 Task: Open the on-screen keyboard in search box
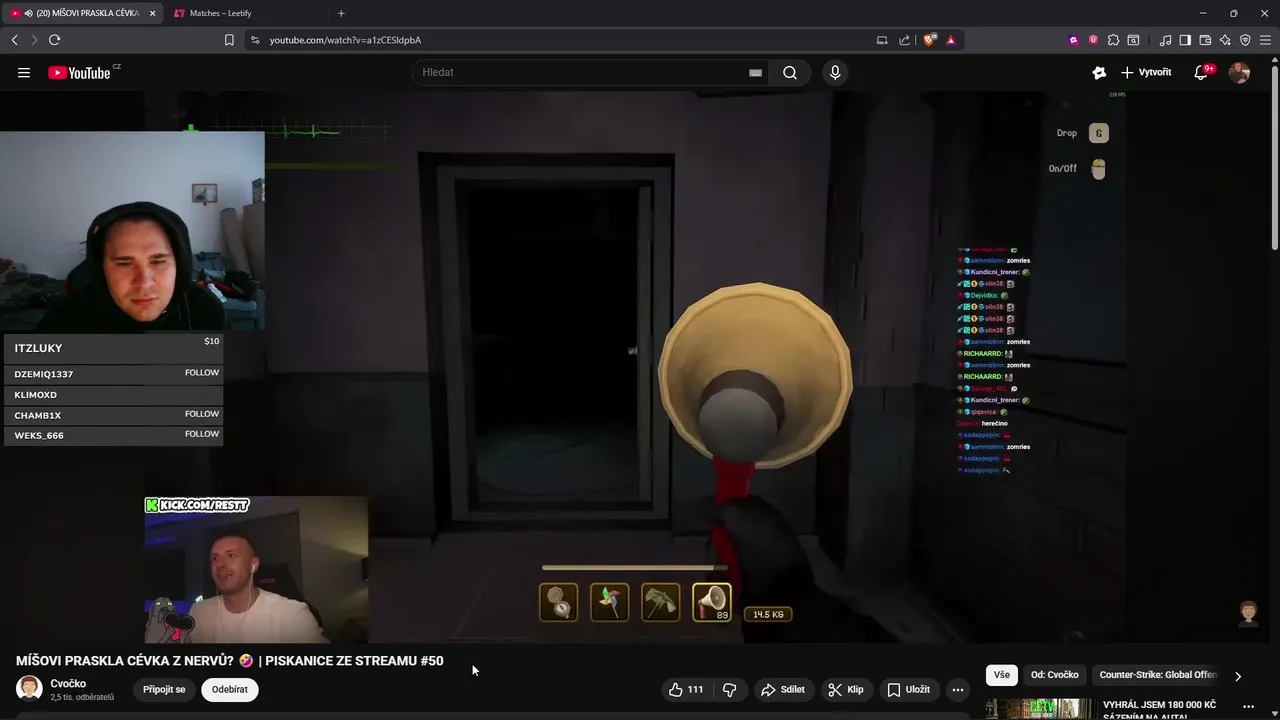pos(756,72)
